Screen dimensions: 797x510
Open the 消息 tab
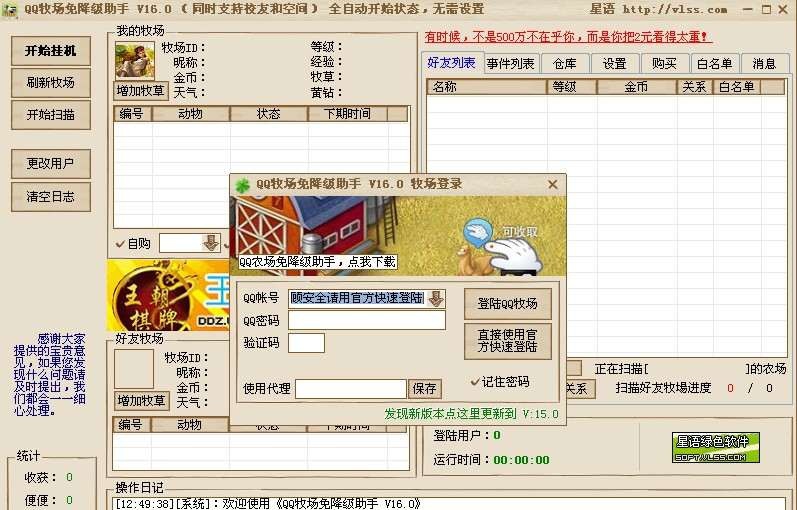tap(764, 64)
